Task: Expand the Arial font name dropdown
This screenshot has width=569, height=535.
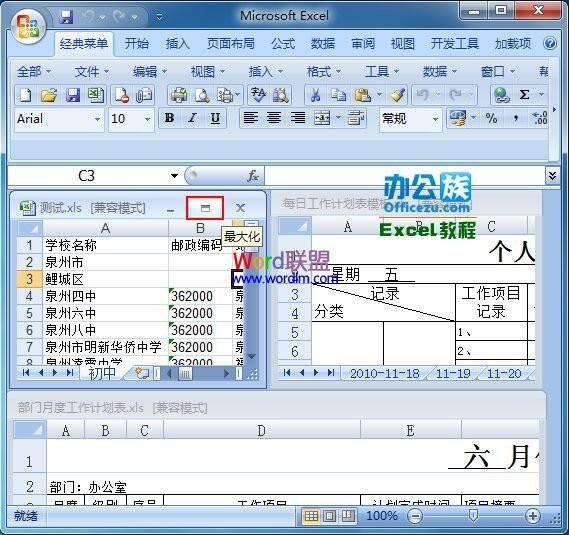Action: coord(97,119)
